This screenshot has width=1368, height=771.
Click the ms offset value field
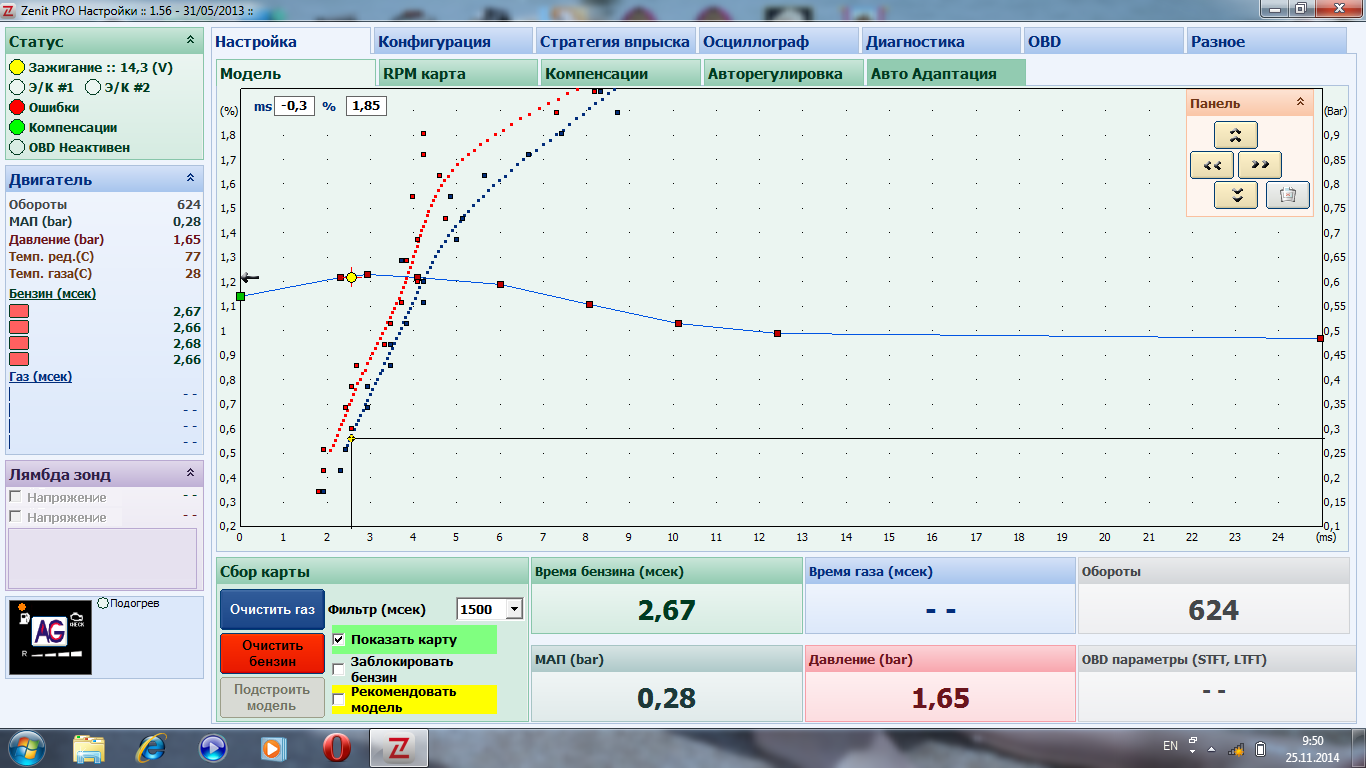(x=295, y=106)
